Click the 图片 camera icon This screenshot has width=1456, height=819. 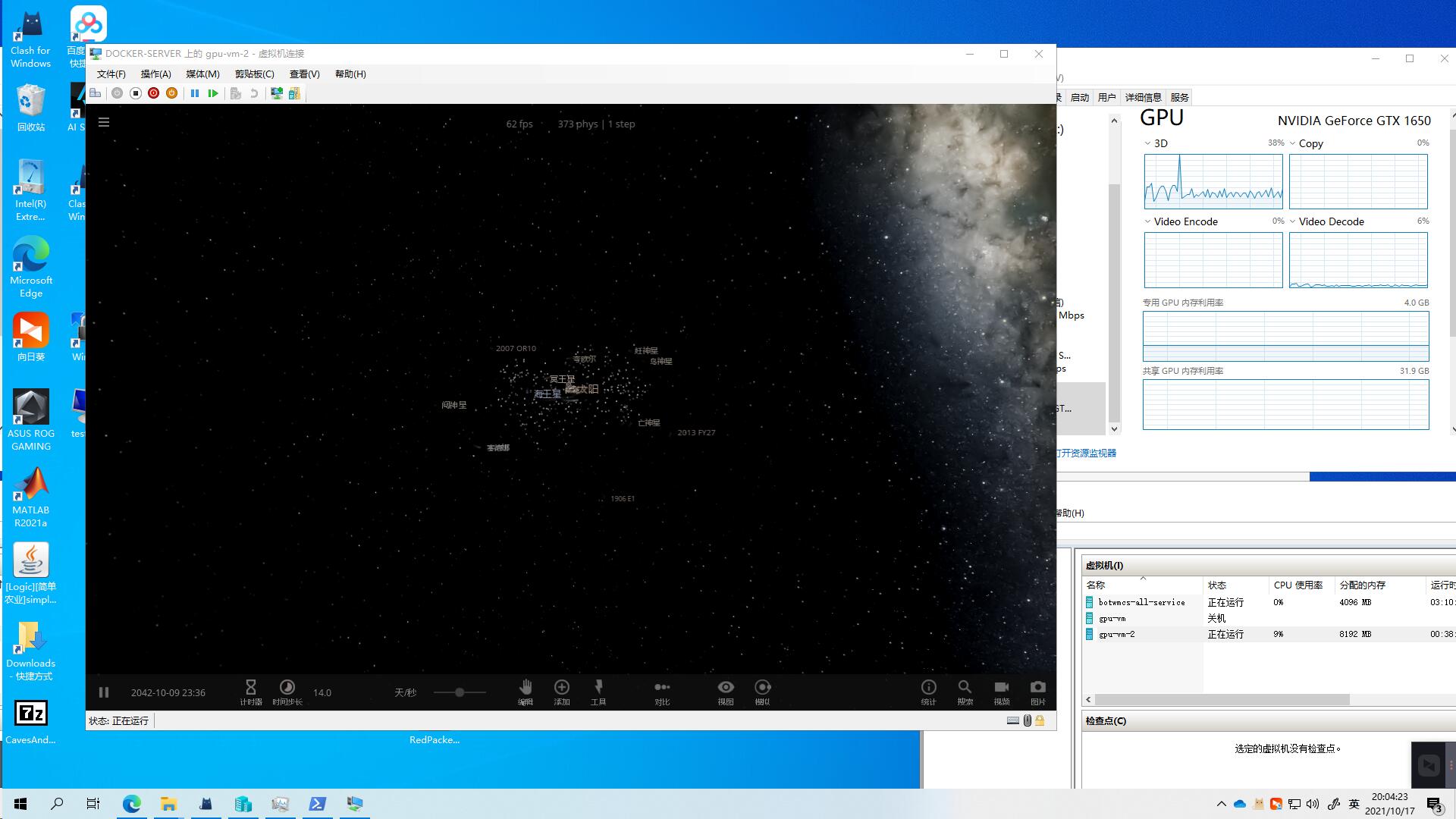click(x=1037, y=687)
